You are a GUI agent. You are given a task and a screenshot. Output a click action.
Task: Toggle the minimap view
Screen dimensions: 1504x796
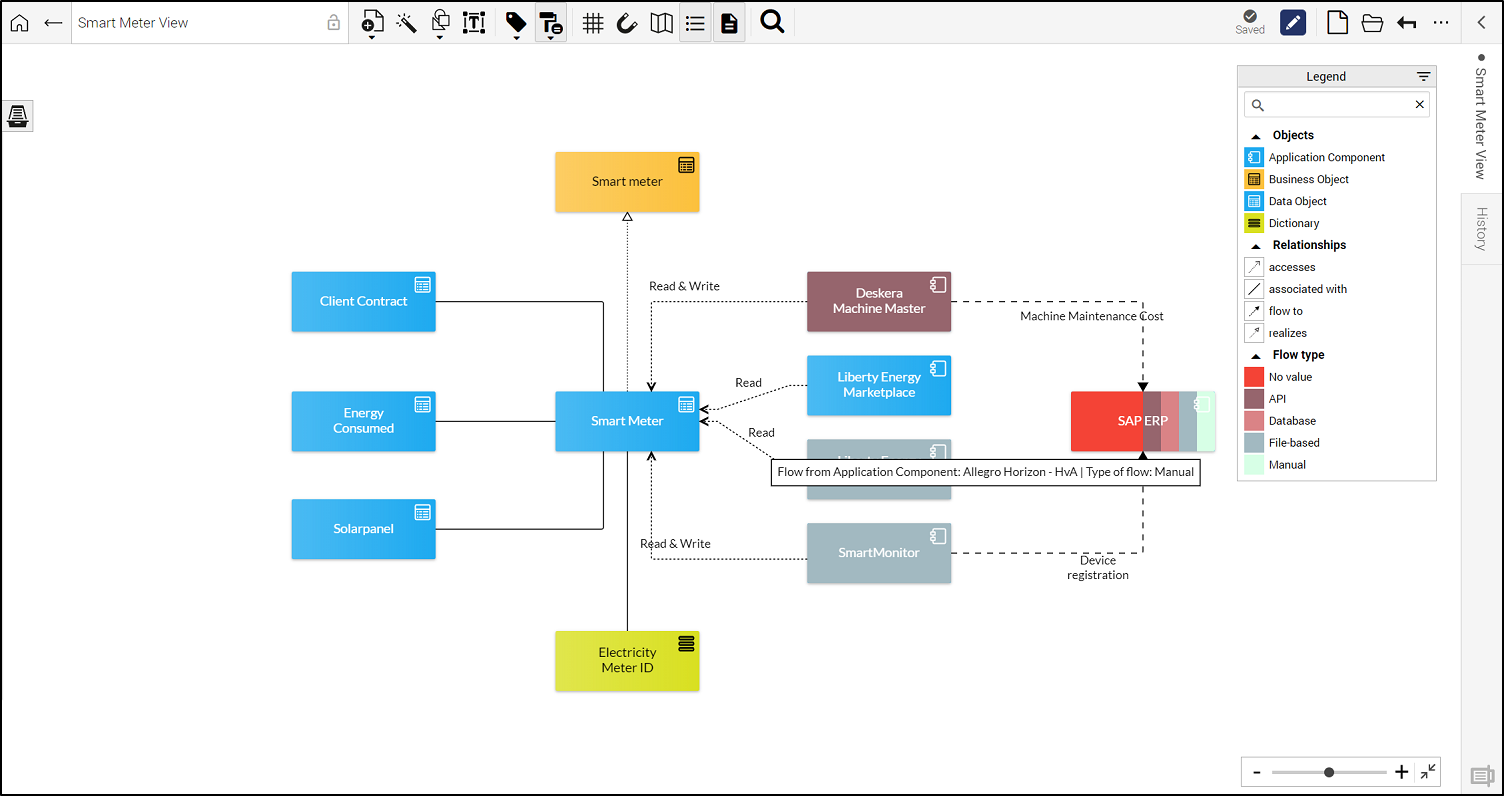click(661, 23)
